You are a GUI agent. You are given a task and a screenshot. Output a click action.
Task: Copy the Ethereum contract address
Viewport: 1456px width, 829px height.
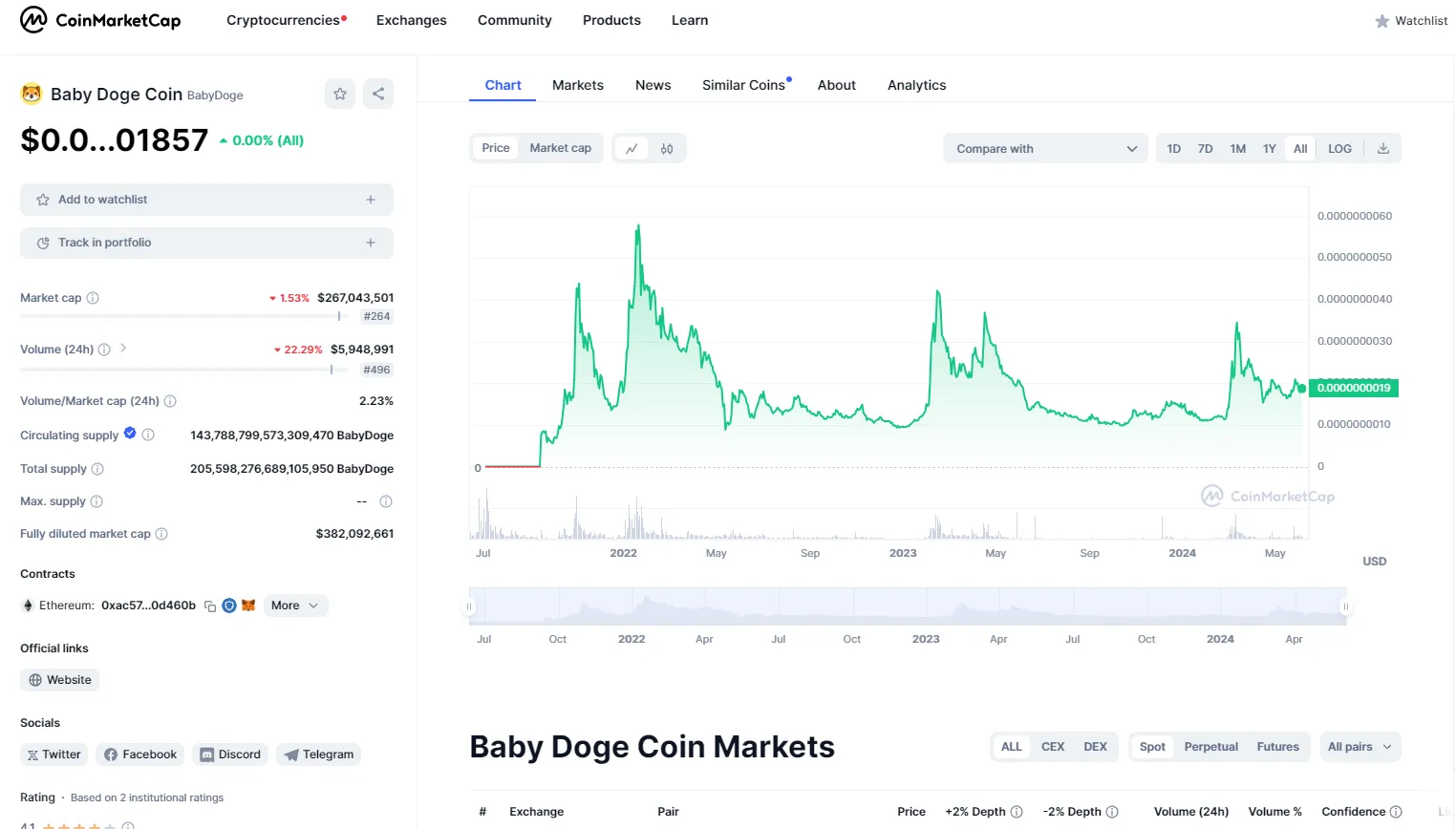210,605
